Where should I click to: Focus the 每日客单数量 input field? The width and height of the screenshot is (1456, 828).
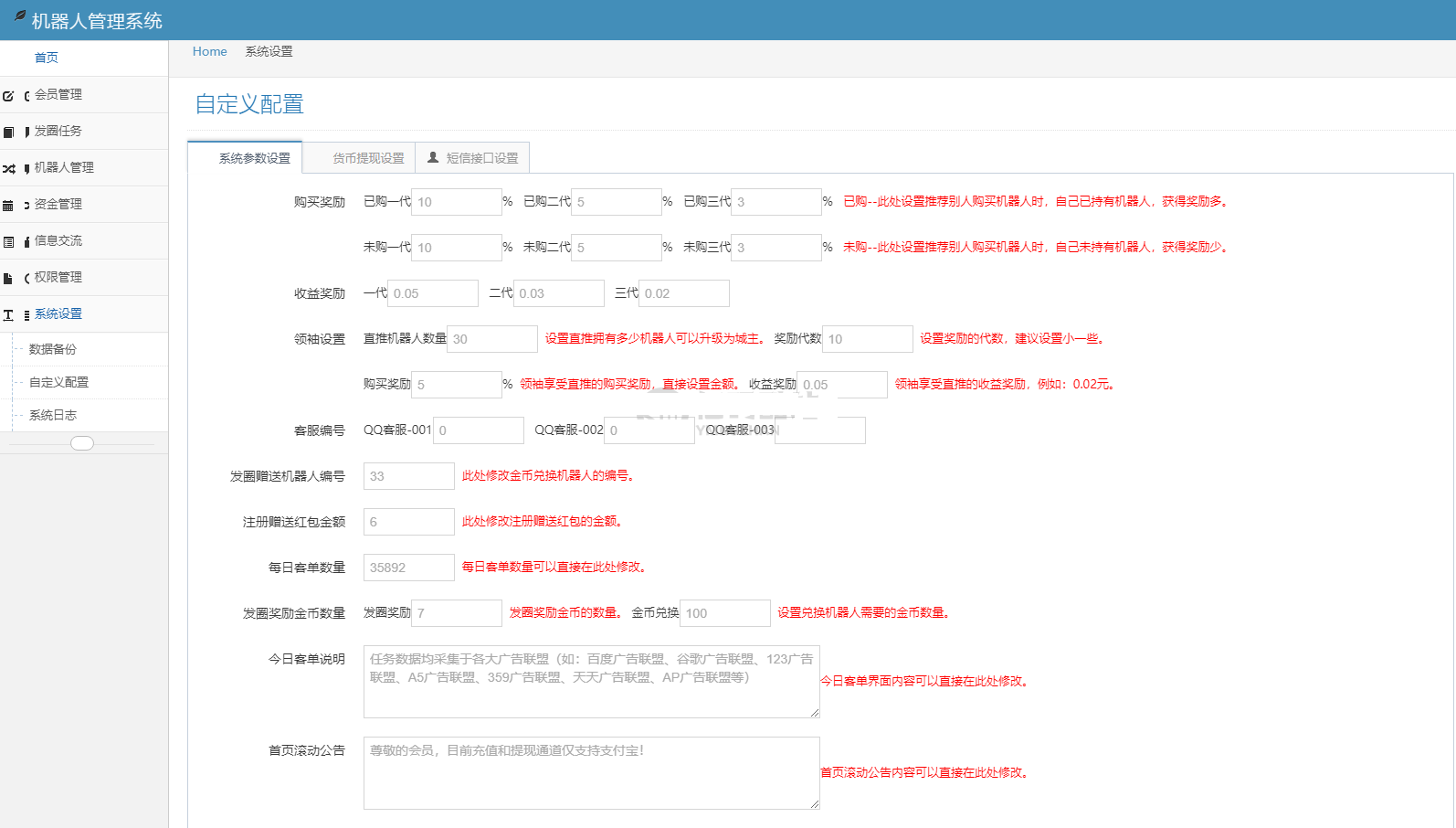(408, 568)
